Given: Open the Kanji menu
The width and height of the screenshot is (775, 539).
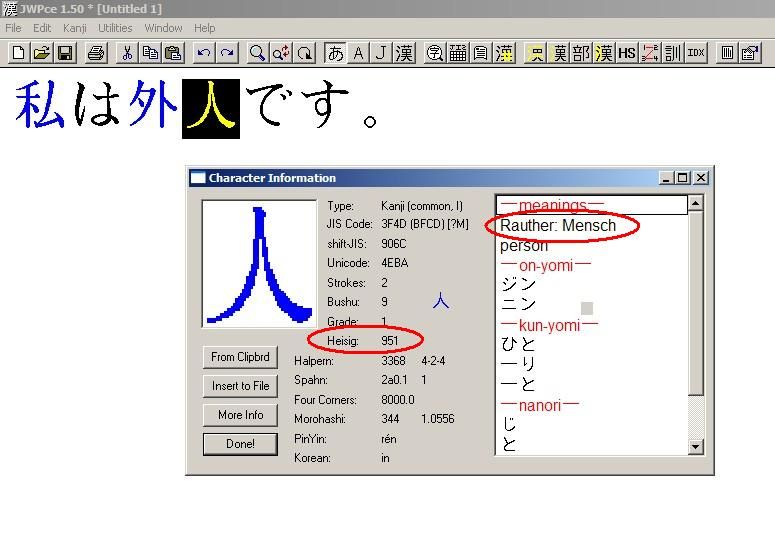Looking at the screenshot, I should [x=75, y=28].
